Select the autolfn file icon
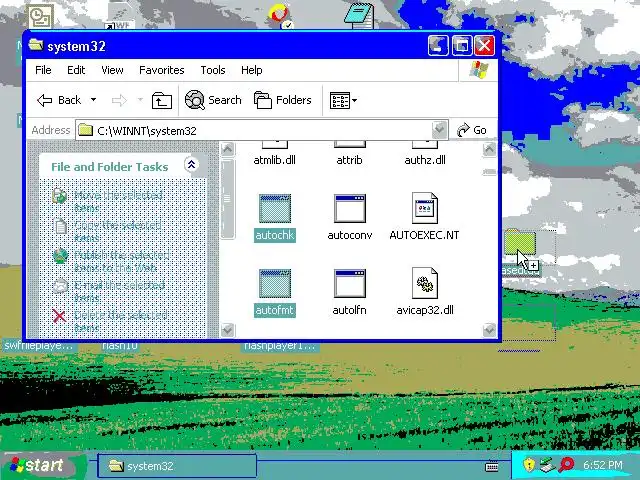The image size is (640, 480). click(x=350, y=283)
